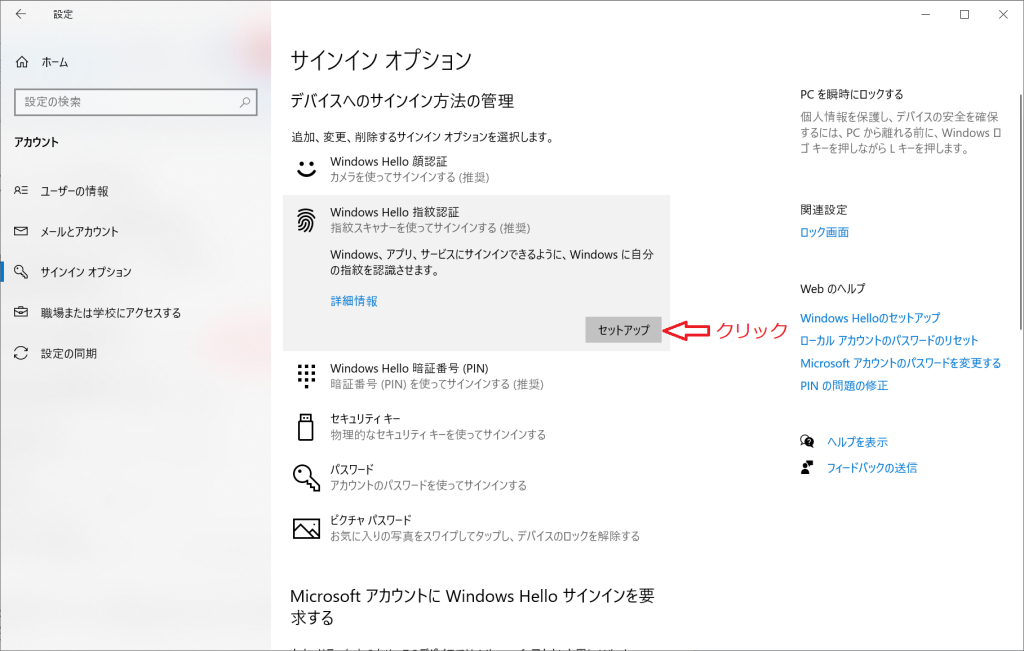This screenshot has width=1024, height=651.
Task: Minimize the 設定 window
Action: 925,14
